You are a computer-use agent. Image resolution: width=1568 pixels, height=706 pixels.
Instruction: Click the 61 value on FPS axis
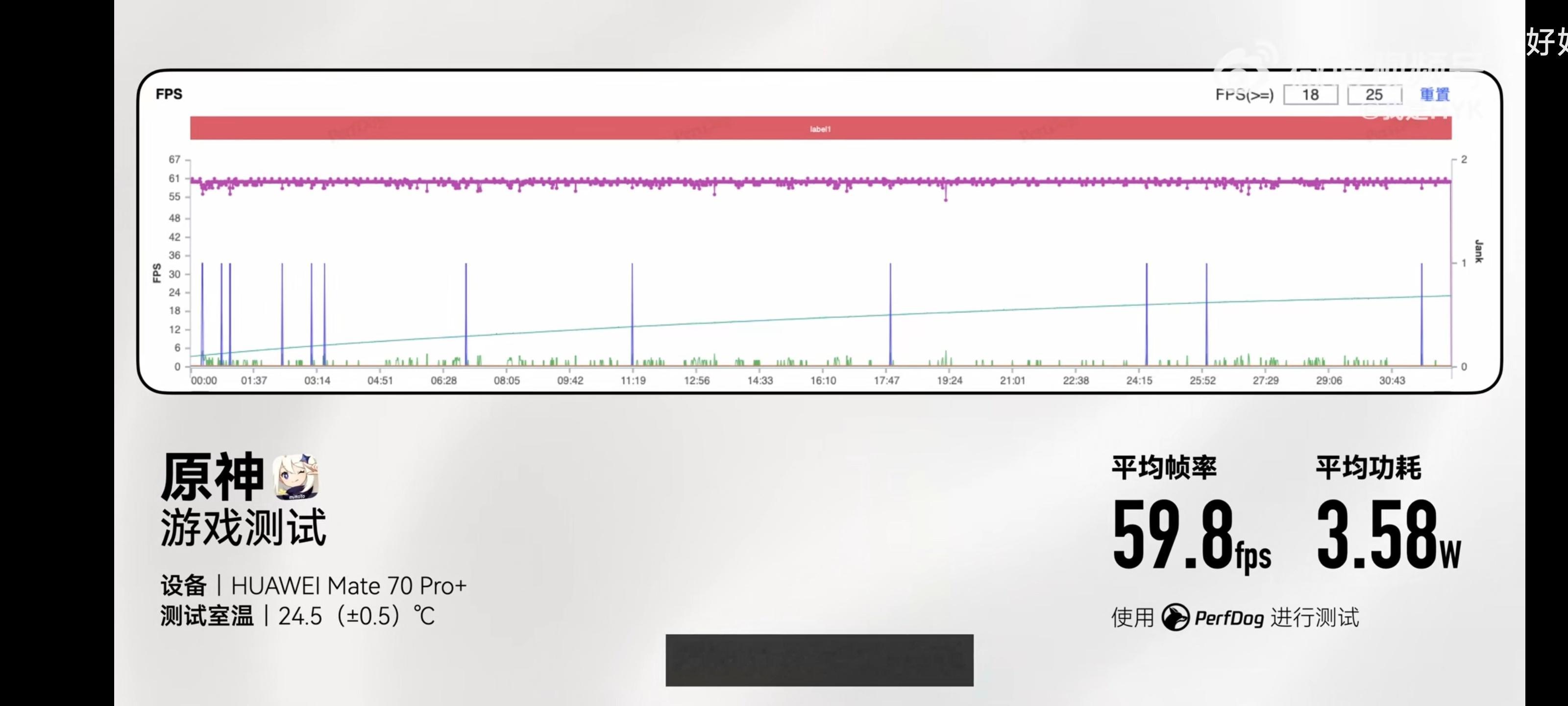[x=175, y=178]
